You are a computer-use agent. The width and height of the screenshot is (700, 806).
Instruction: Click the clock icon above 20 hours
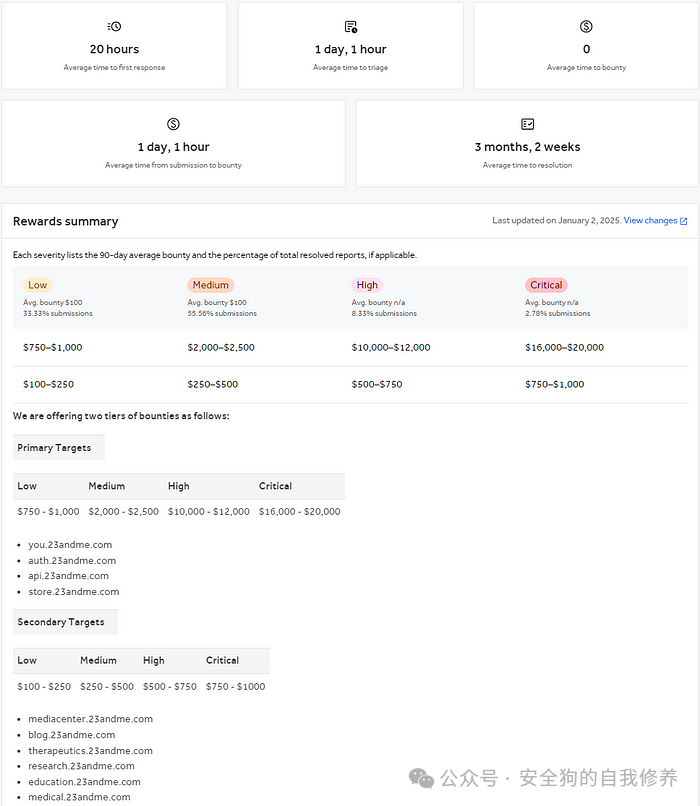114,26
